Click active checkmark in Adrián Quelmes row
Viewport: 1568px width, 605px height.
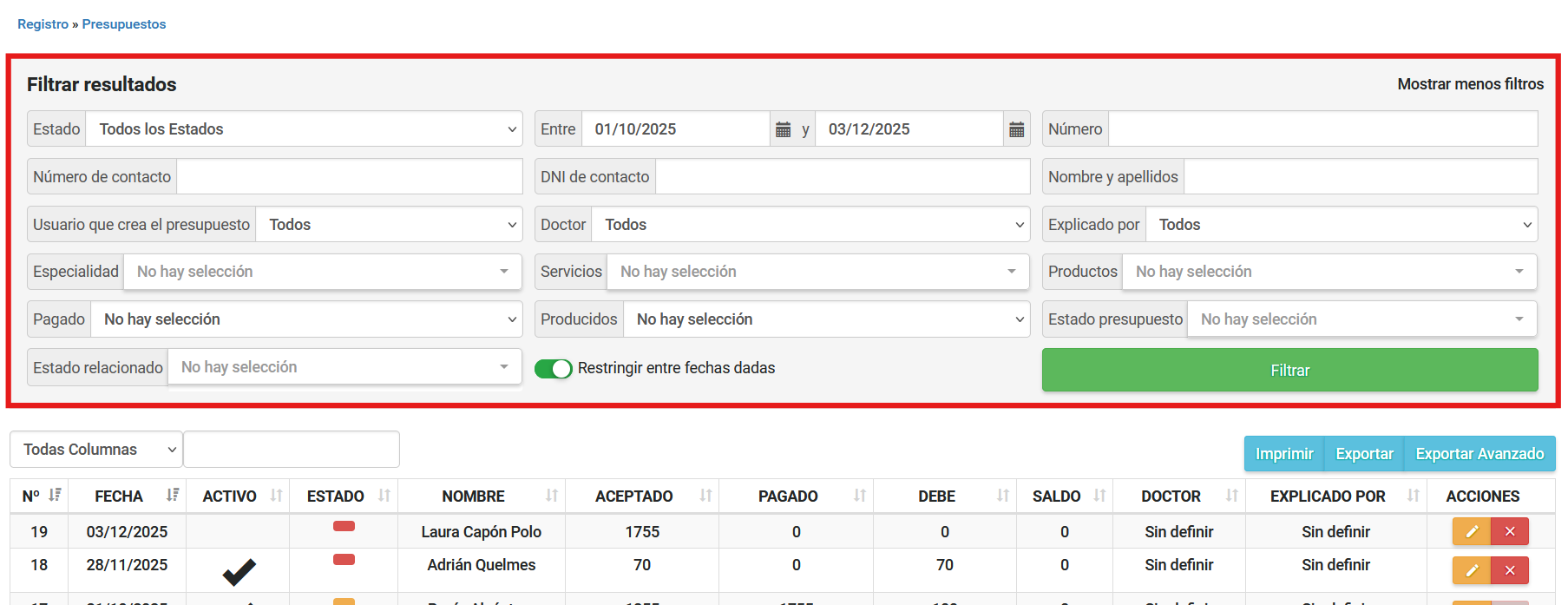tap(239, 571)
